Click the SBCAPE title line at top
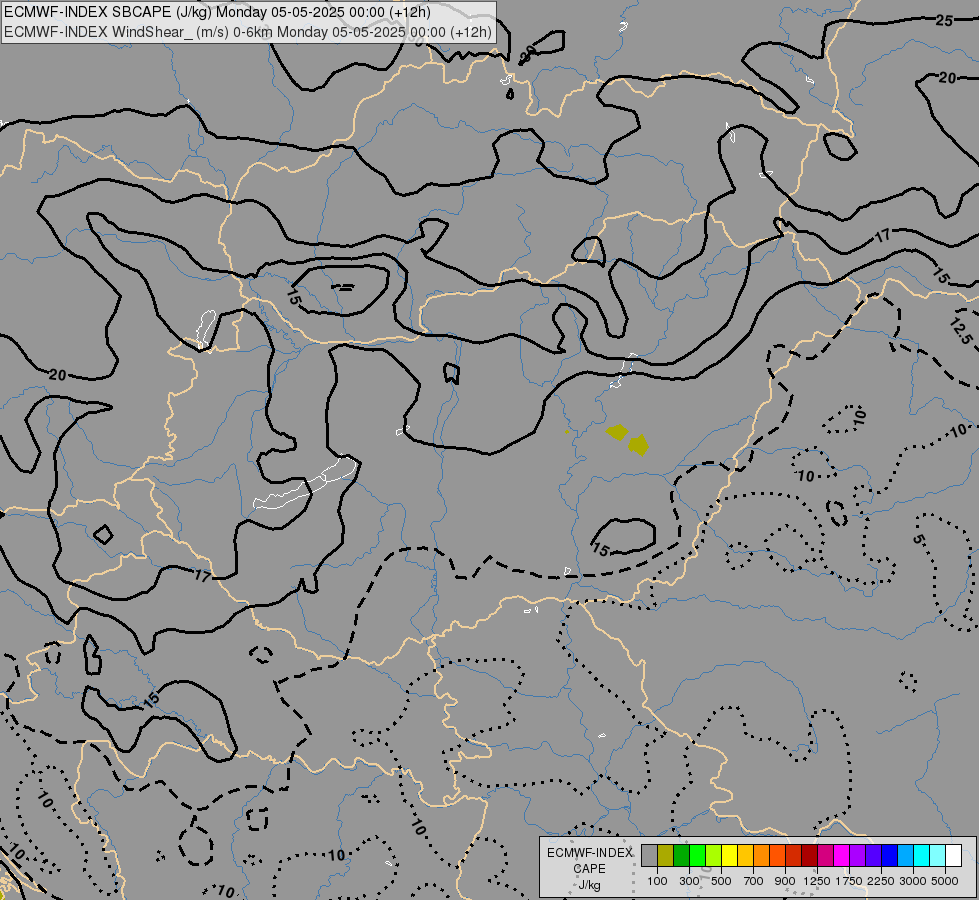Screen dimensions: 979x900 pos(217,12)
